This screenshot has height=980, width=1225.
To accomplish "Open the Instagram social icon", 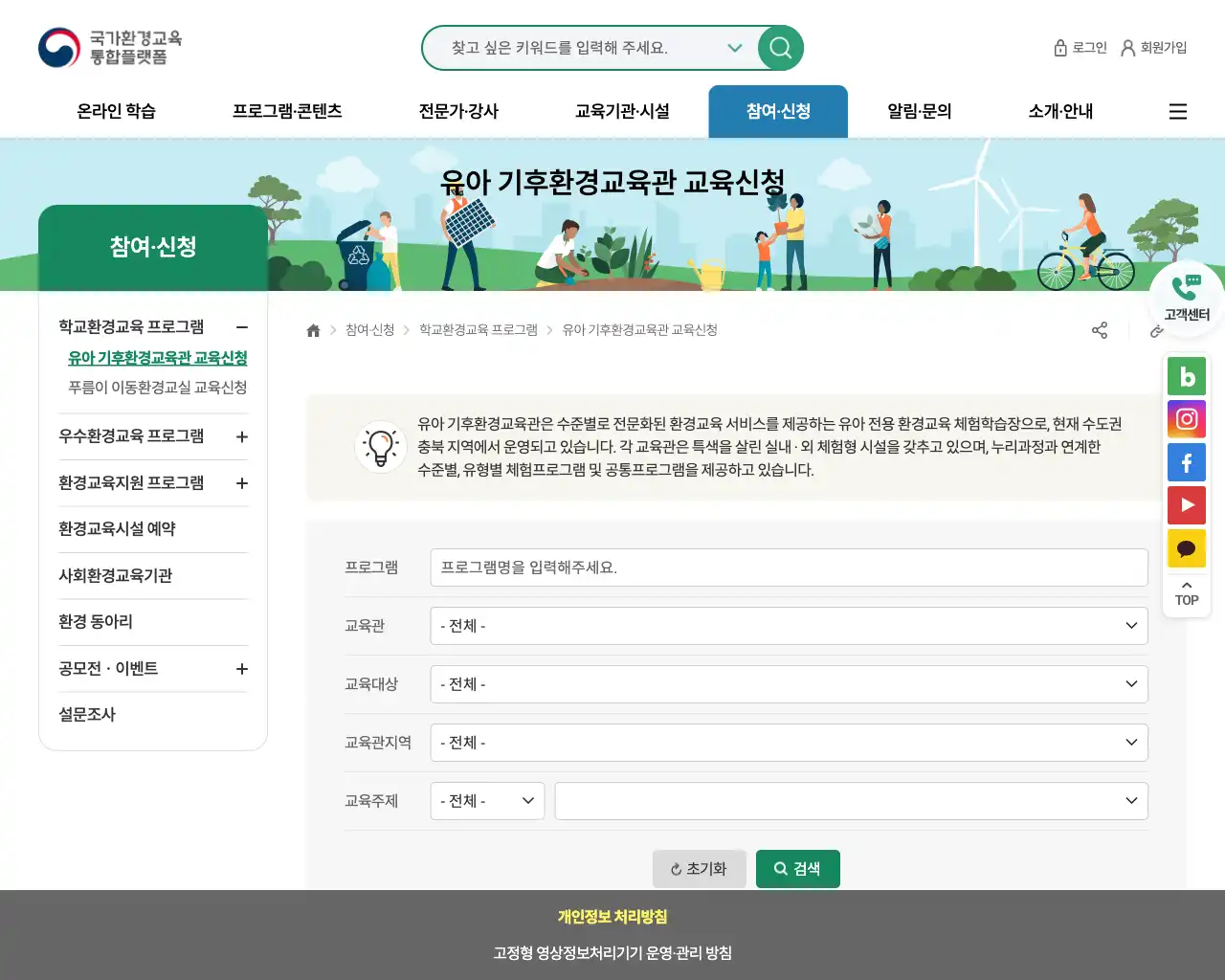I will point(1186,419).
